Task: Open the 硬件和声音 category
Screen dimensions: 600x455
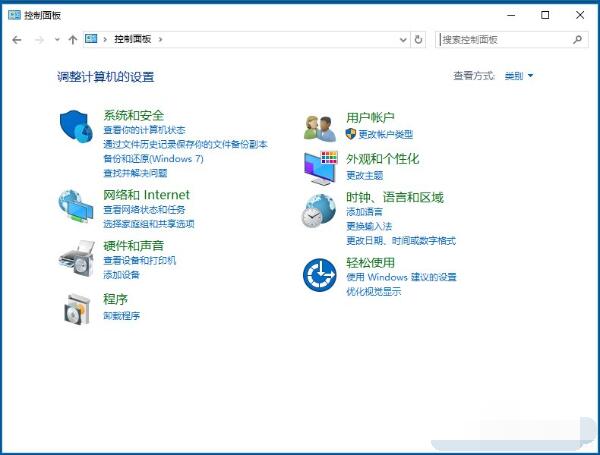Action: 134,246
